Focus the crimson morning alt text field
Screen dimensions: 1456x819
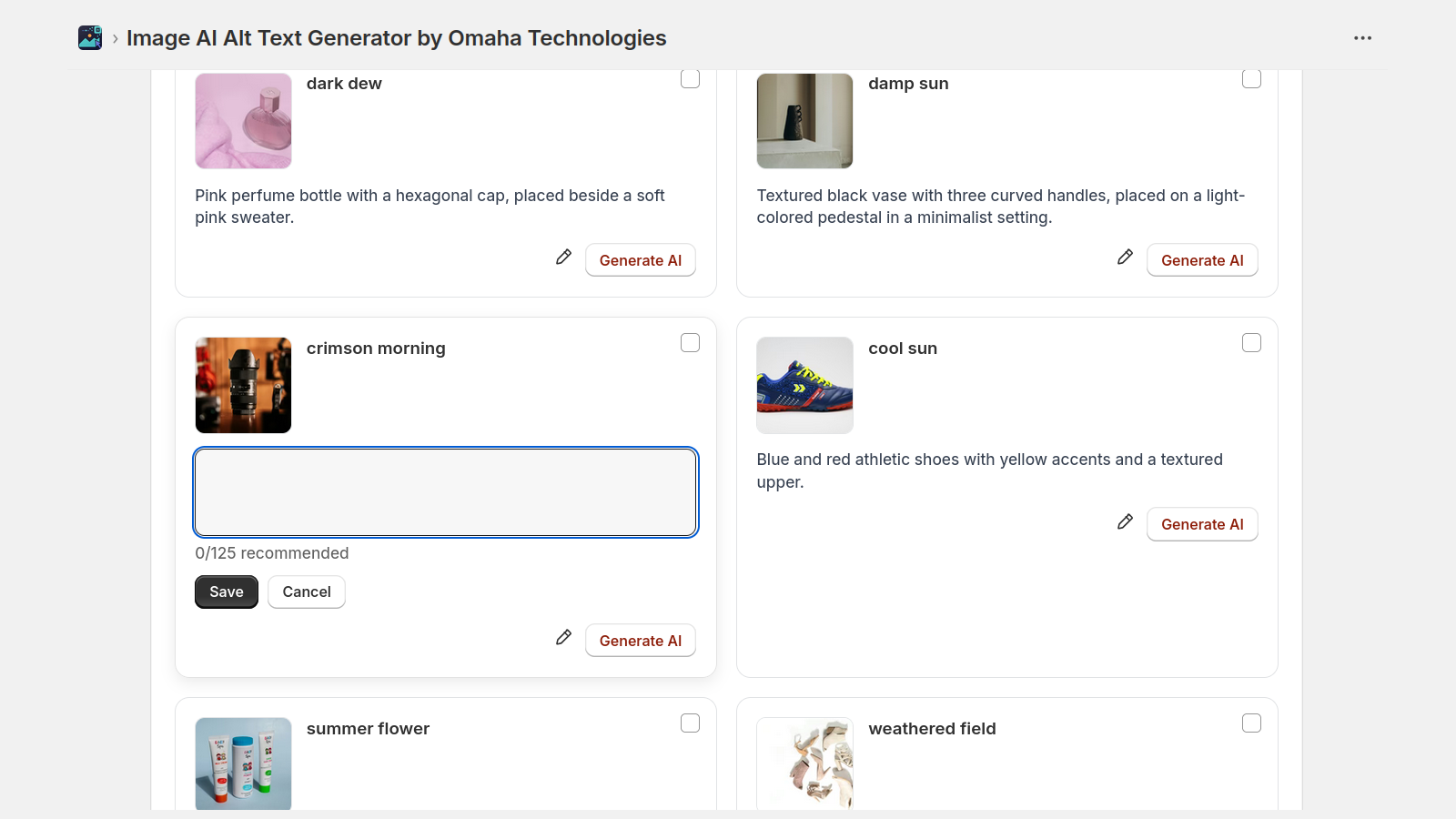pyautogui.click(x=446, y=492)
